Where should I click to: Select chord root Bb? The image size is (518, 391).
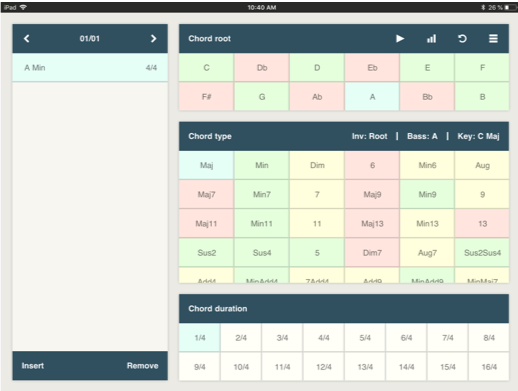coord(427,97)
